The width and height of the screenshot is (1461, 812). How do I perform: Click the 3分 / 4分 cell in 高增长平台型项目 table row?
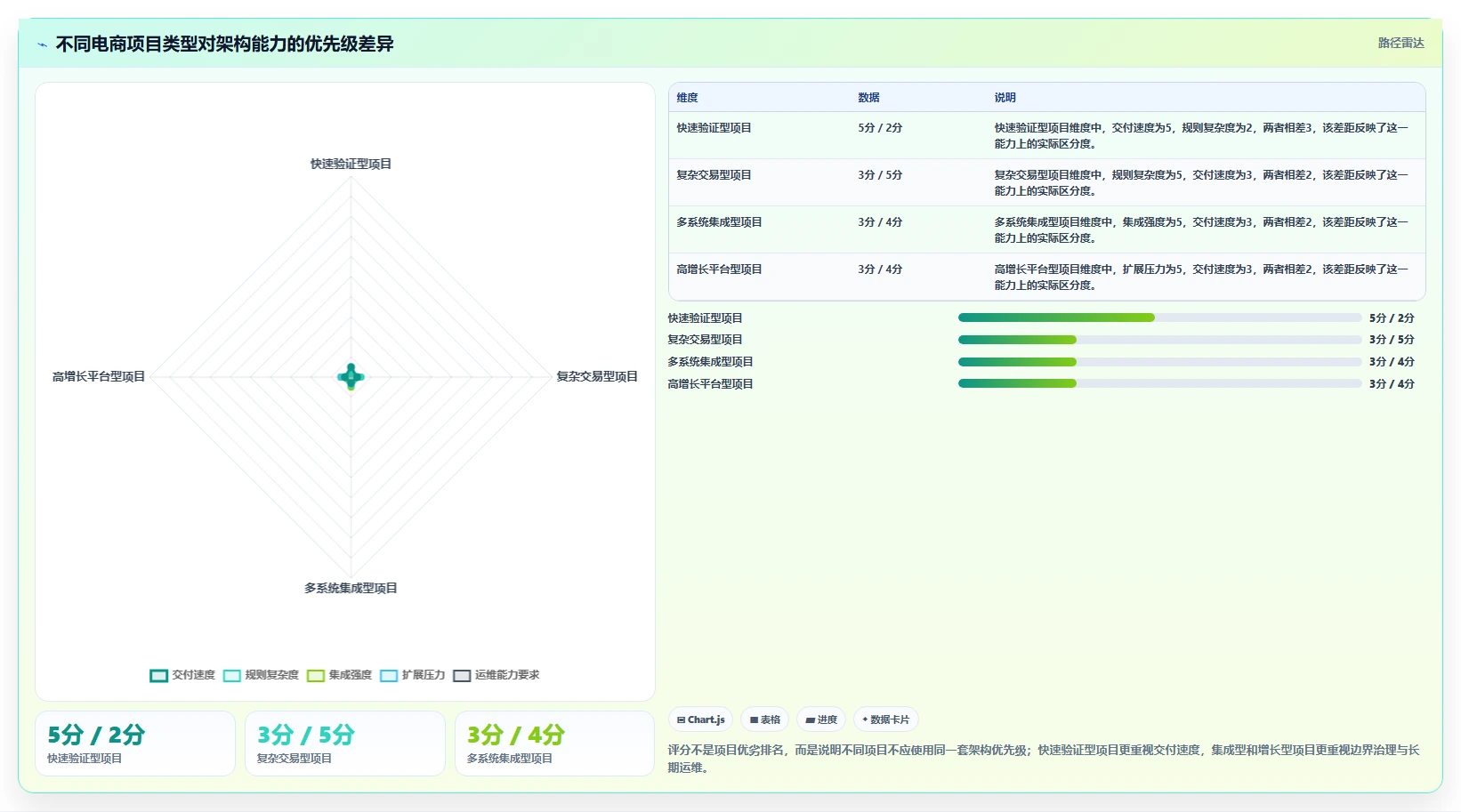[880, 269]
